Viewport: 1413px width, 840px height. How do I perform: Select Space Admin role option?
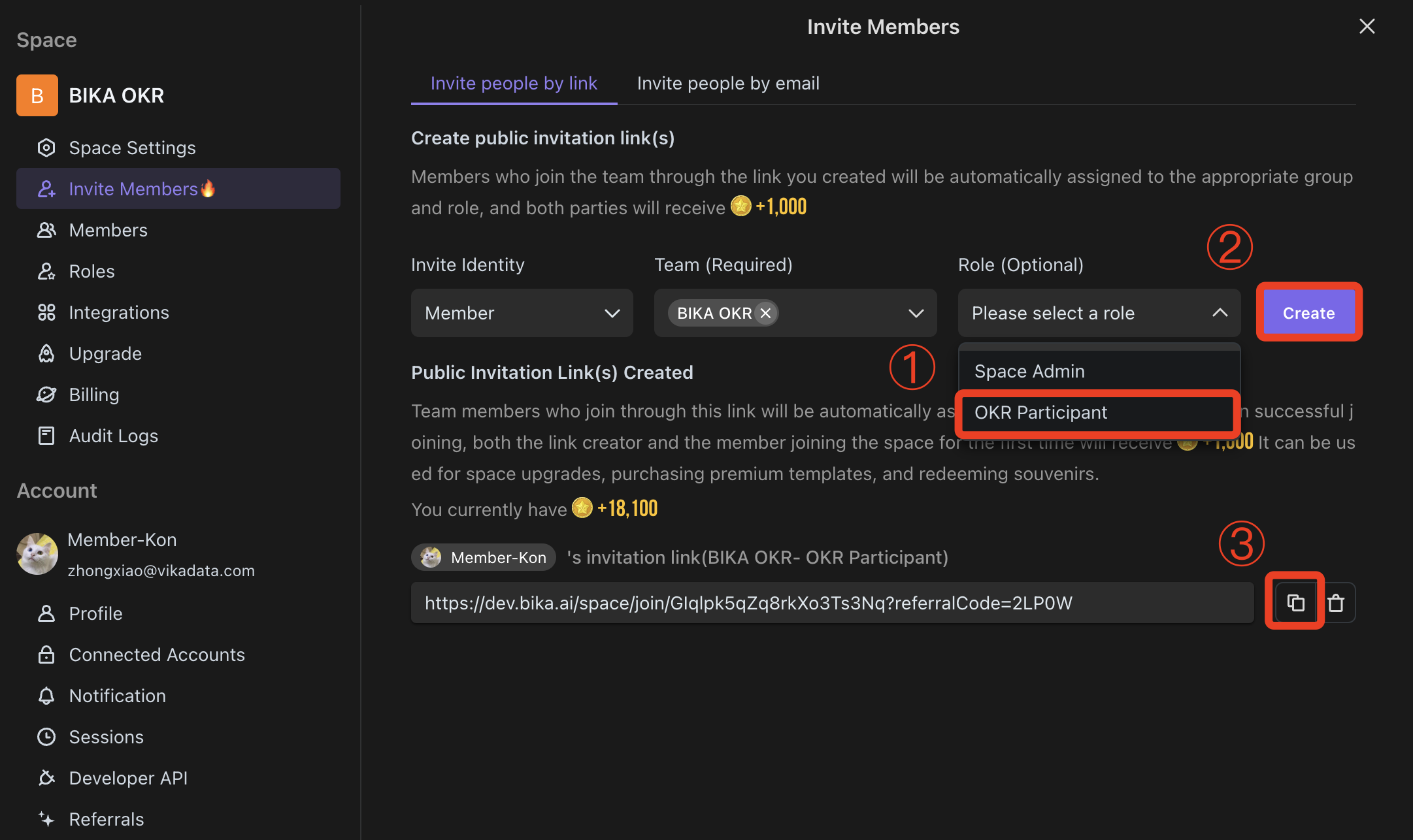(x=1028, y=370)
